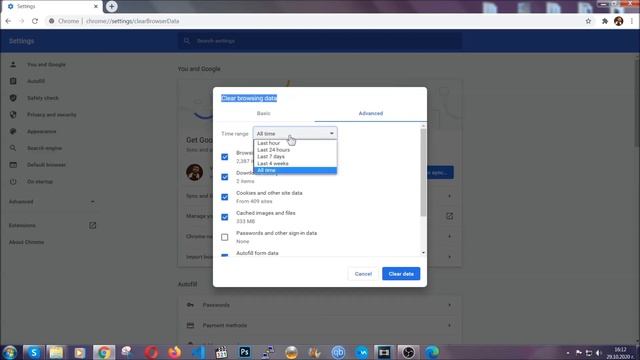This screenshot has width=640, height=360.
Task: Open OBS Studio from the taskbar
Action: point(408,352)
